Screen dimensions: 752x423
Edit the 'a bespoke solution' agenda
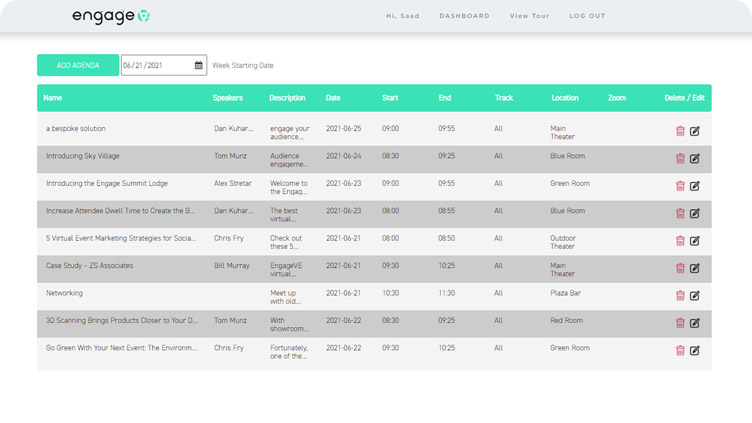694,131
